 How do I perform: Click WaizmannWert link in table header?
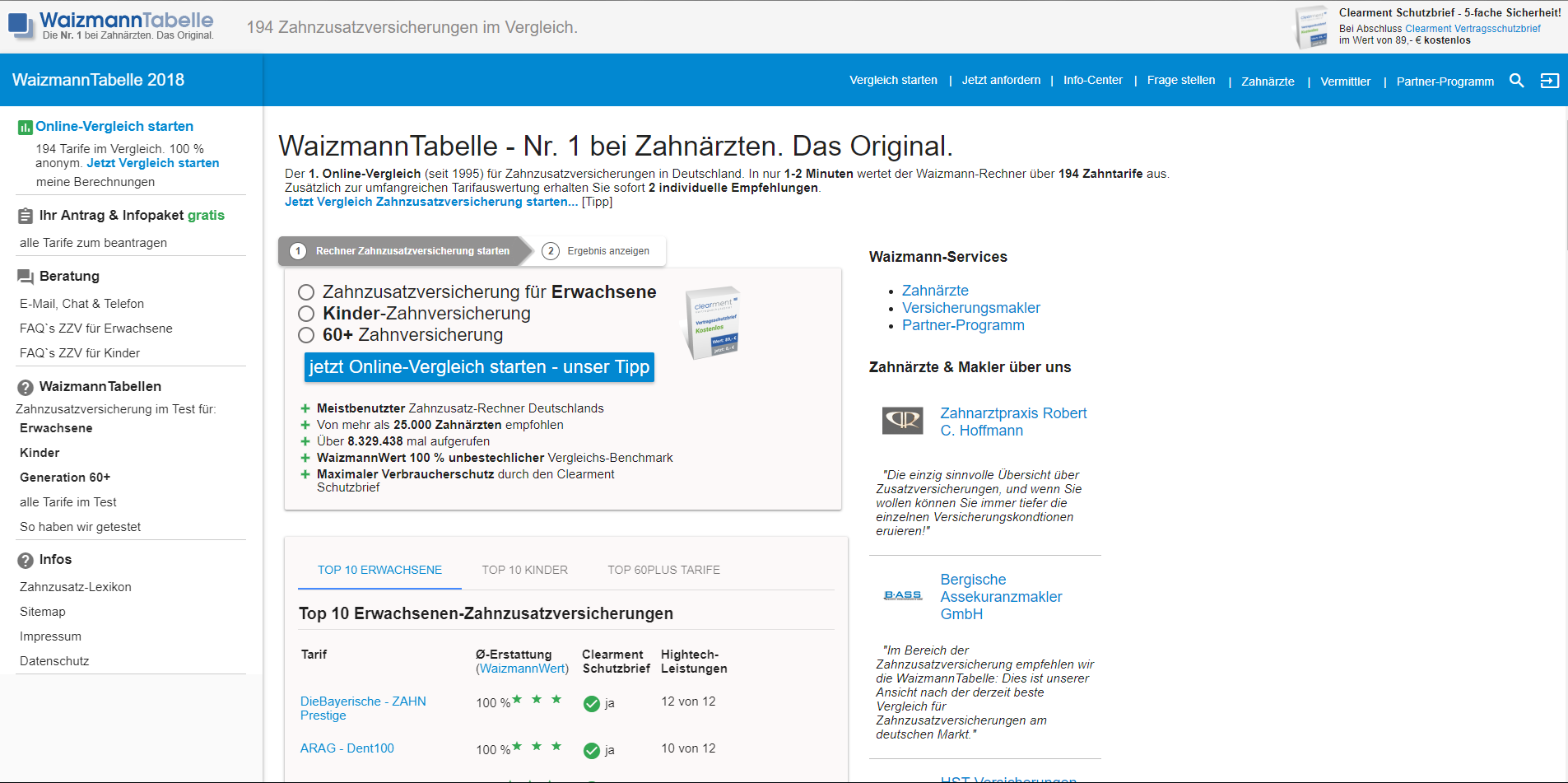(523, 669)
